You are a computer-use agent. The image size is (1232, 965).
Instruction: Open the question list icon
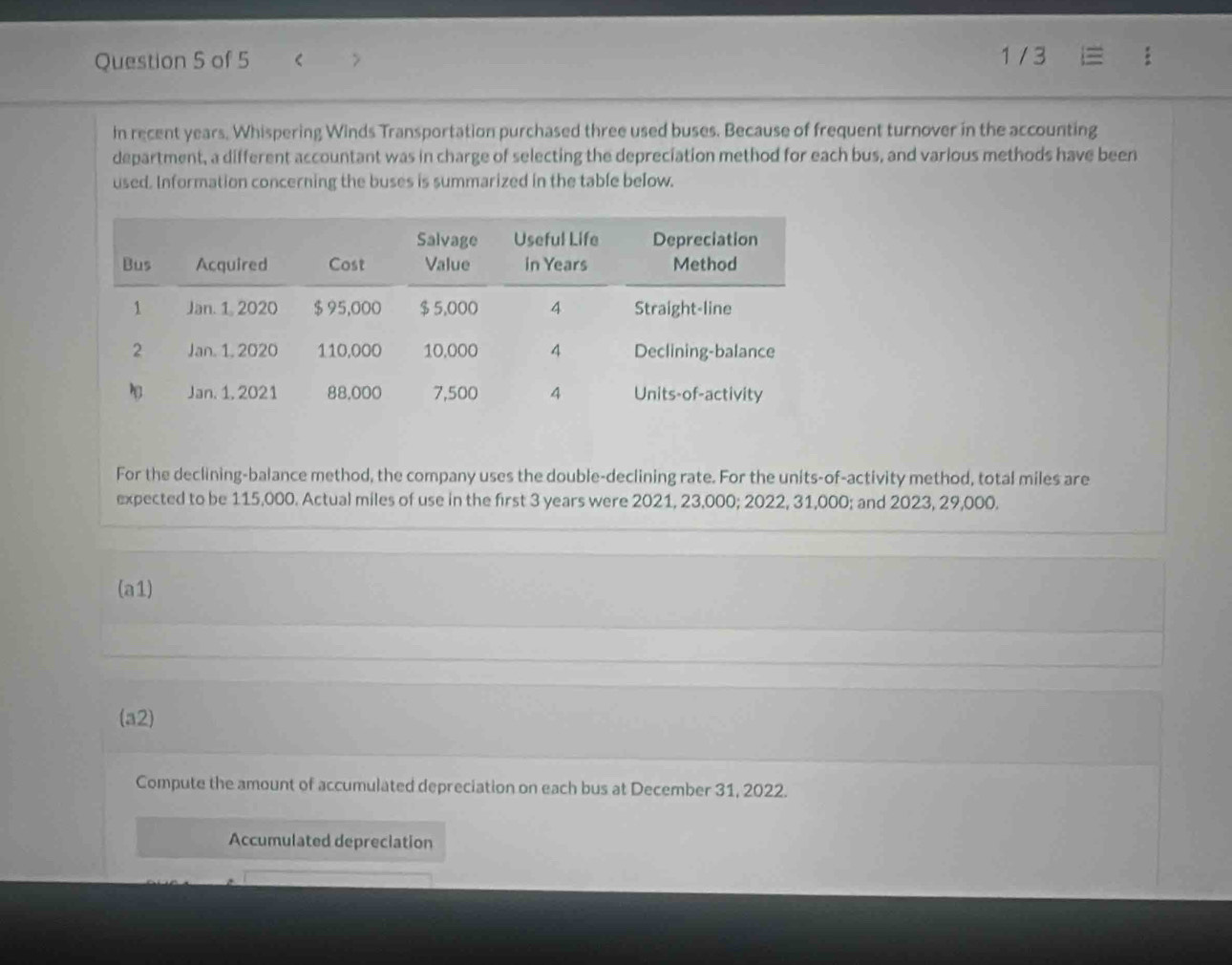click(1091, 56)
